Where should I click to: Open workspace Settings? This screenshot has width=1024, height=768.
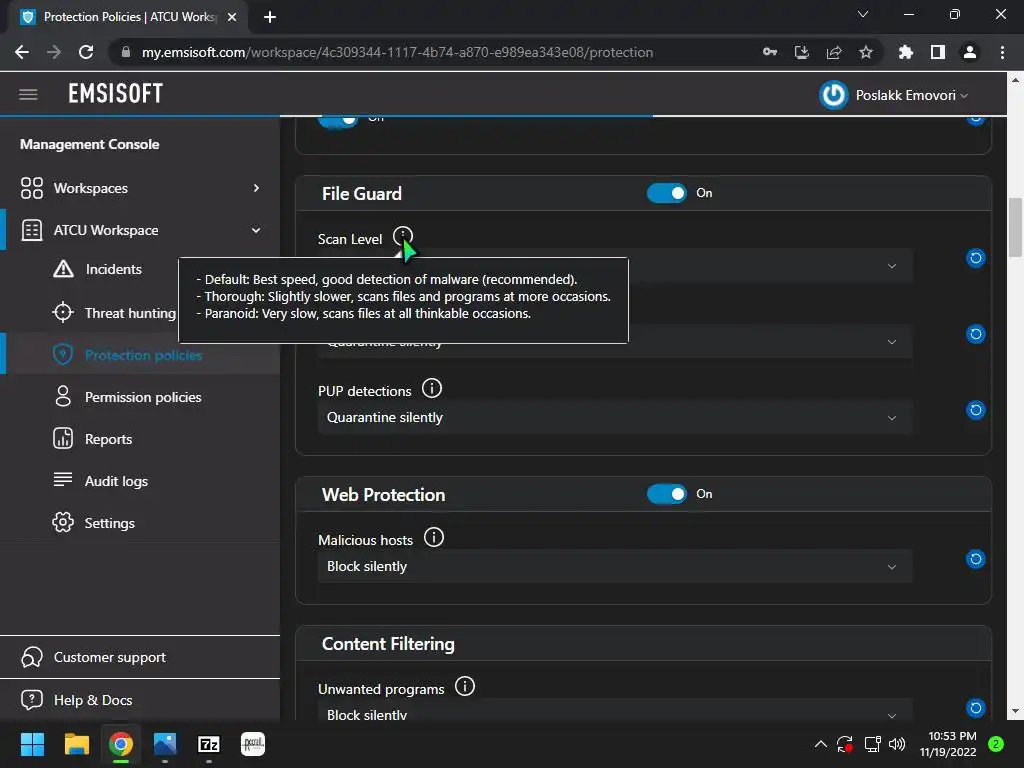pos(110,522)
